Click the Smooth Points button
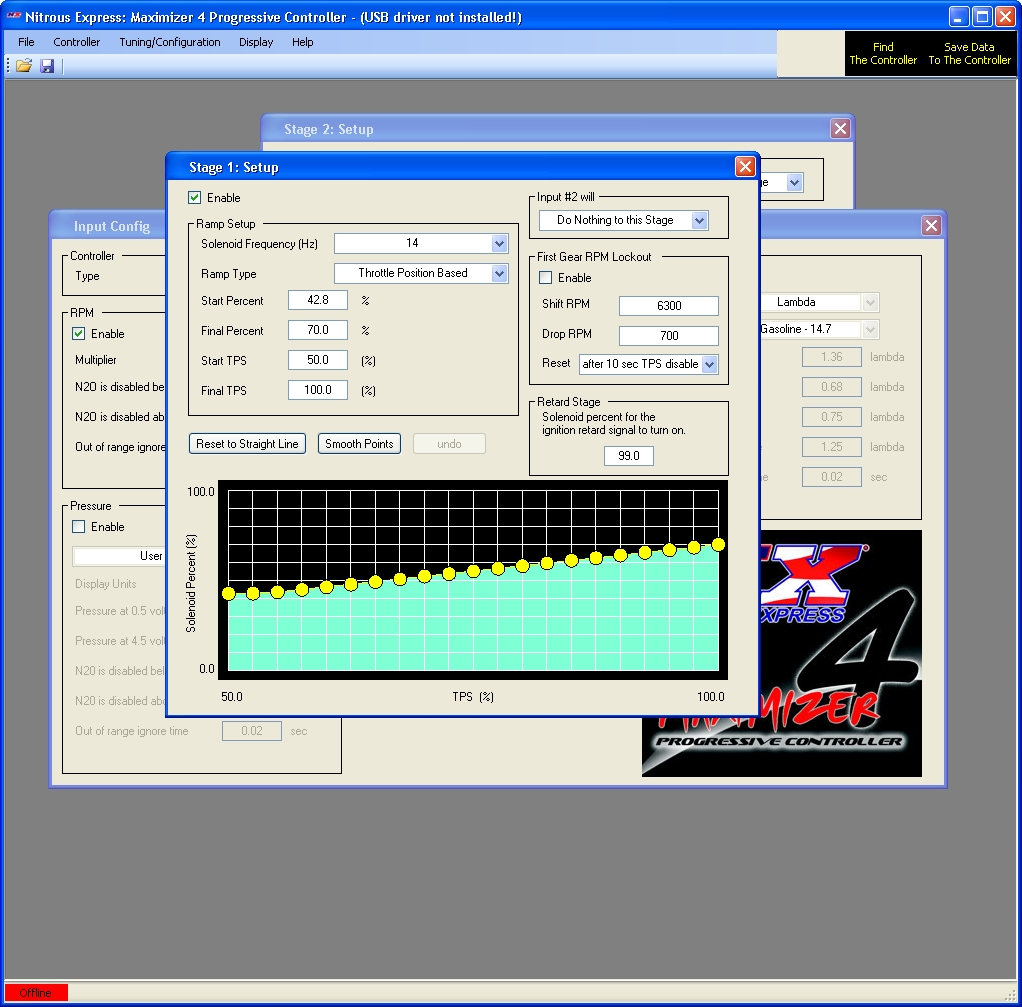The width and height of the screenshot is (1022, 1007). (x=359, y=444)
